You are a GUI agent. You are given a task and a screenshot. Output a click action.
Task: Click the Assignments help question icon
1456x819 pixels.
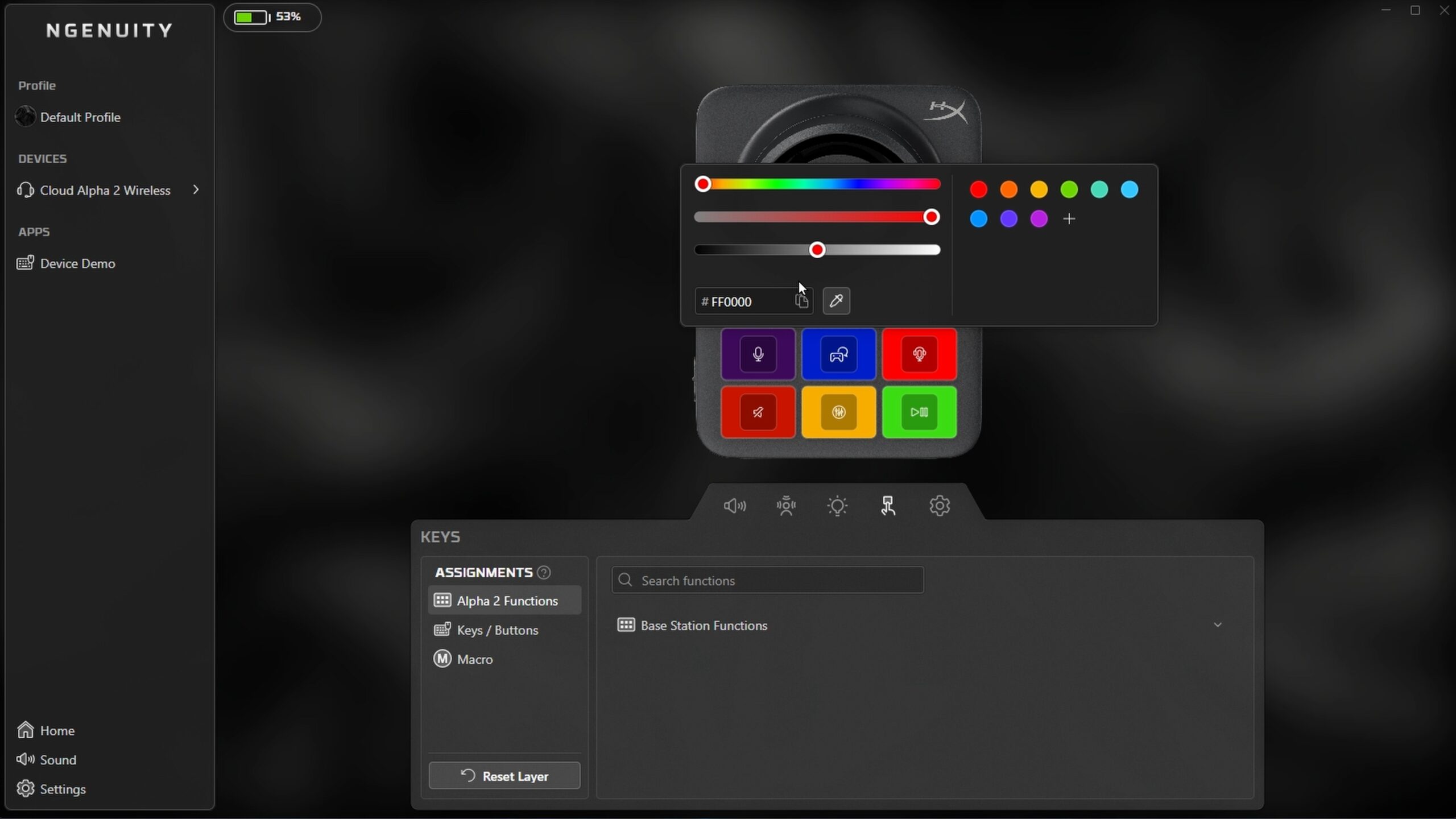pyautogui.click(x=544, y=572)
